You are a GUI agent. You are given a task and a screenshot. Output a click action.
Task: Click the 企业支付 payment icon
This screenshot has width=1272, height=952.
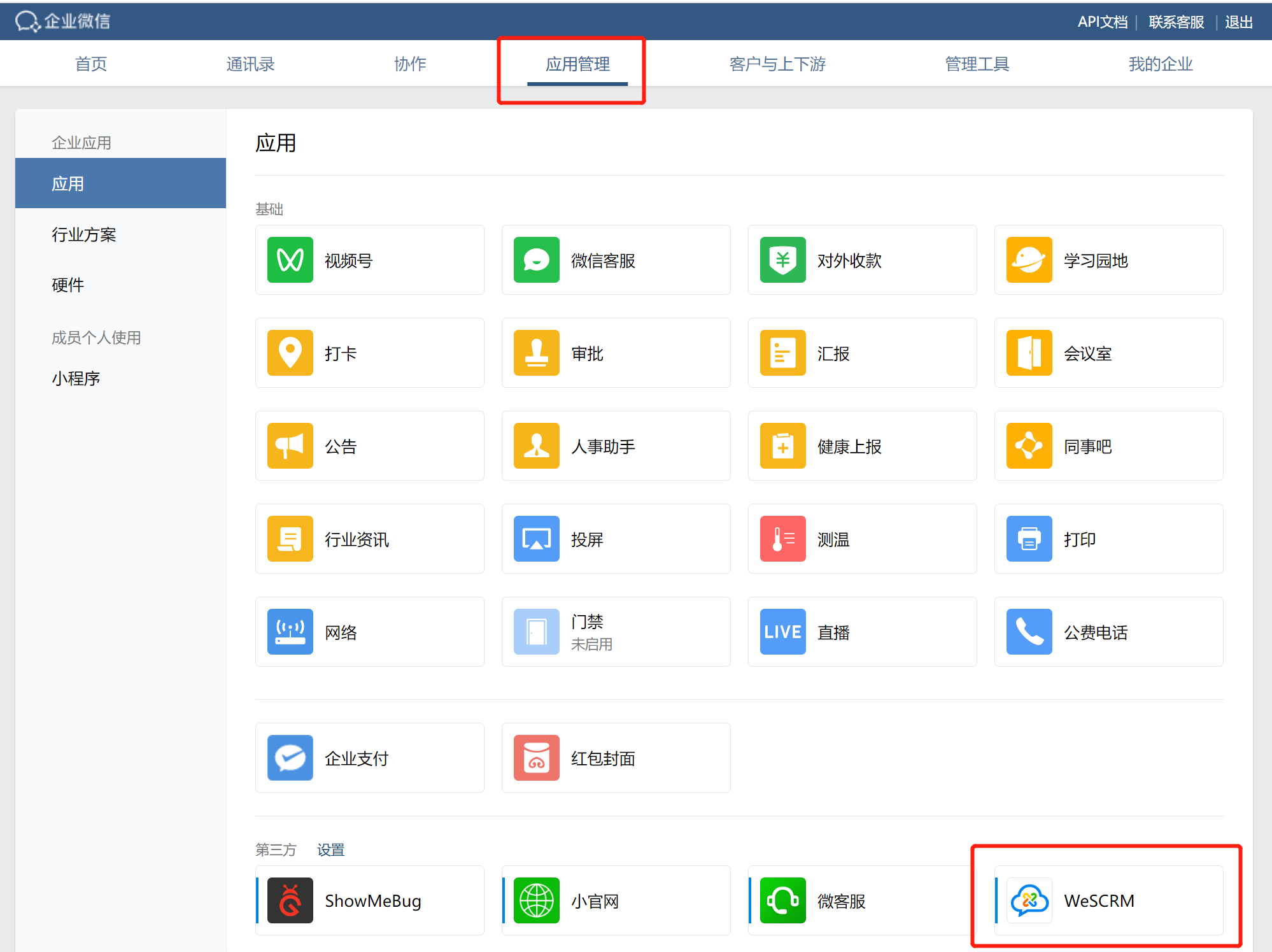pos(290,758)
